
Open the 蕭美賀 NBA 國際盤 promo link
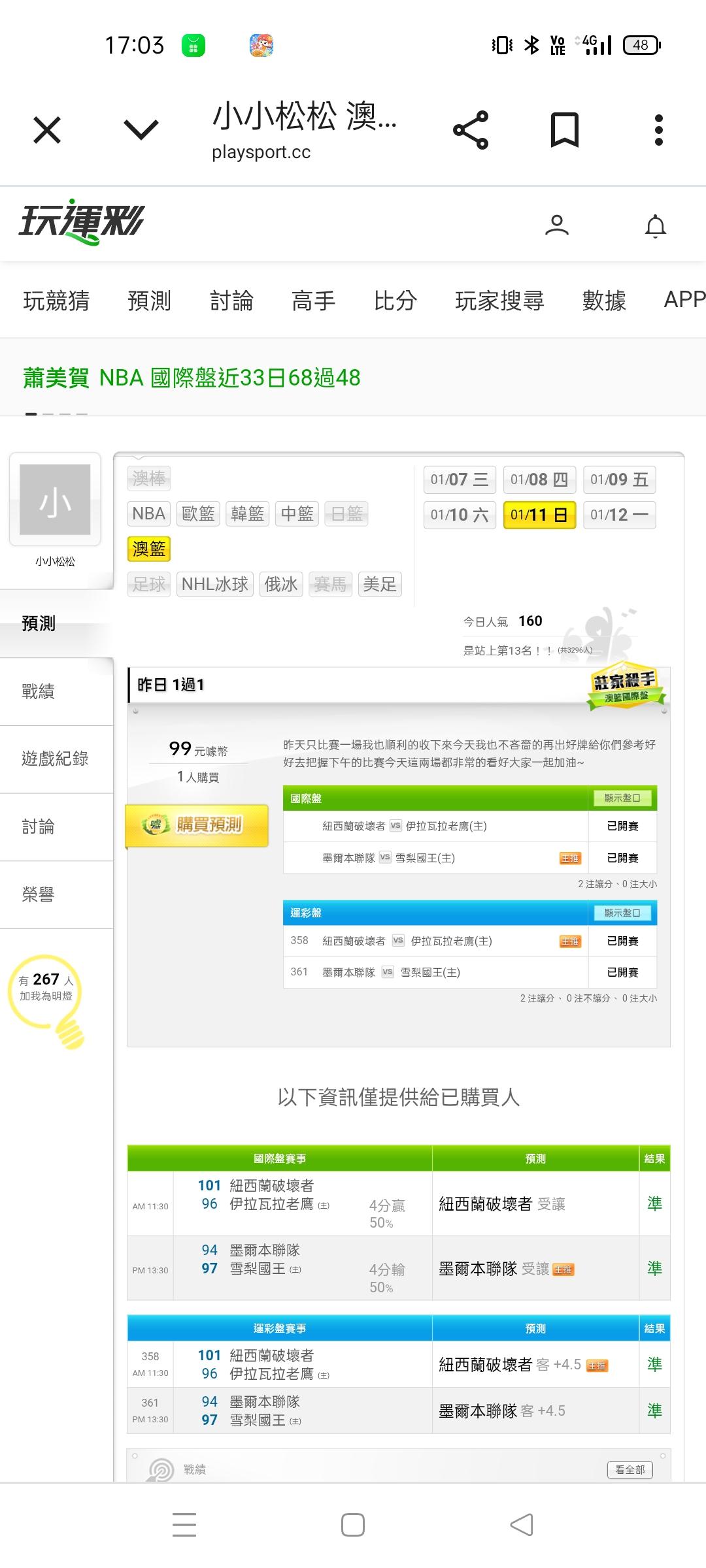tap(192, 378)
